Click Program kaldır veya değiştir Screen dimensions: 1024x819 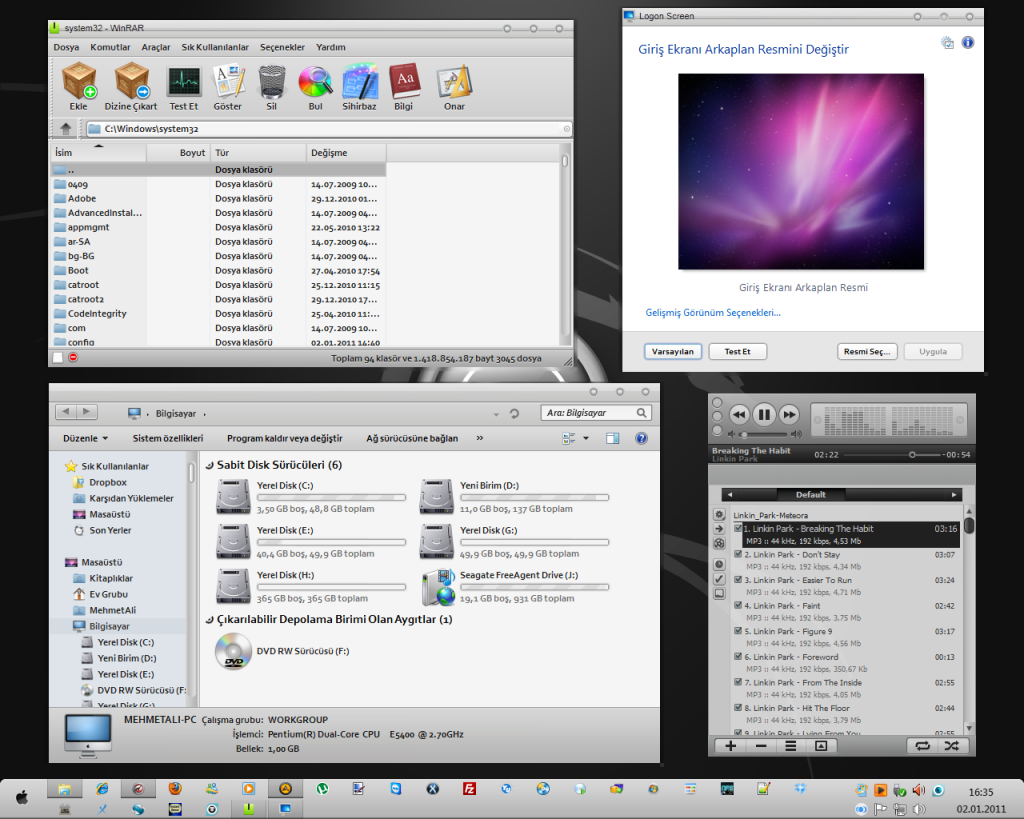[285, 438]
